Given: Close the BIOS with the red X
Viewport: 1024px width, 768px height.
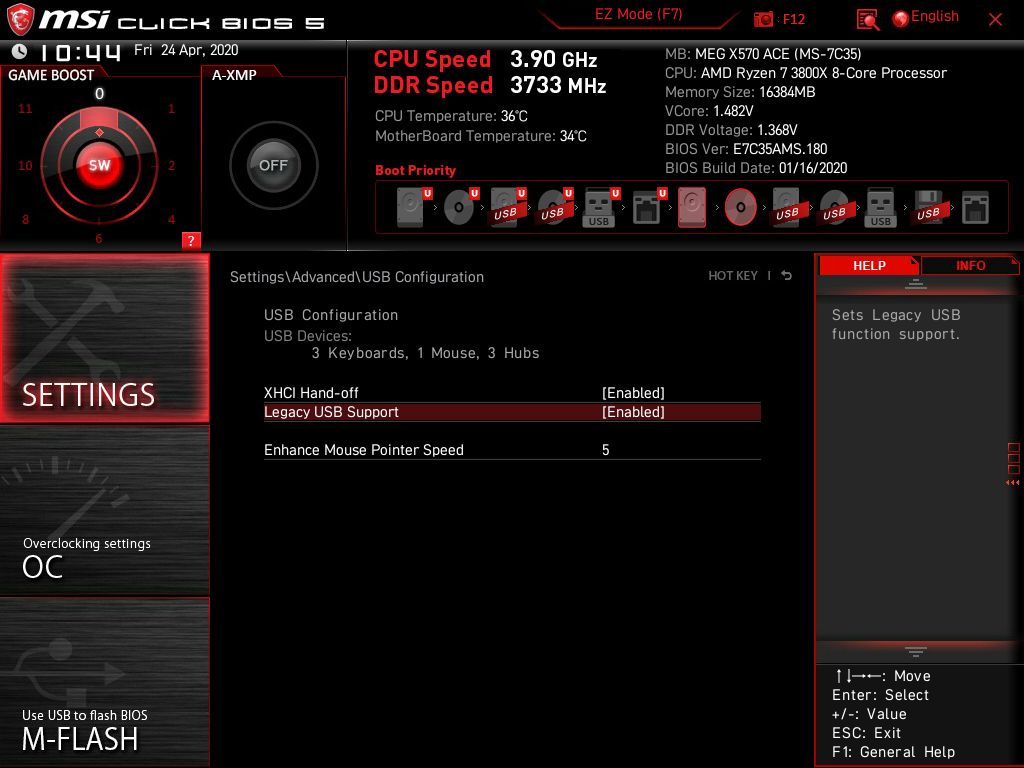Looking at the screenshot, I should (995, 20).
